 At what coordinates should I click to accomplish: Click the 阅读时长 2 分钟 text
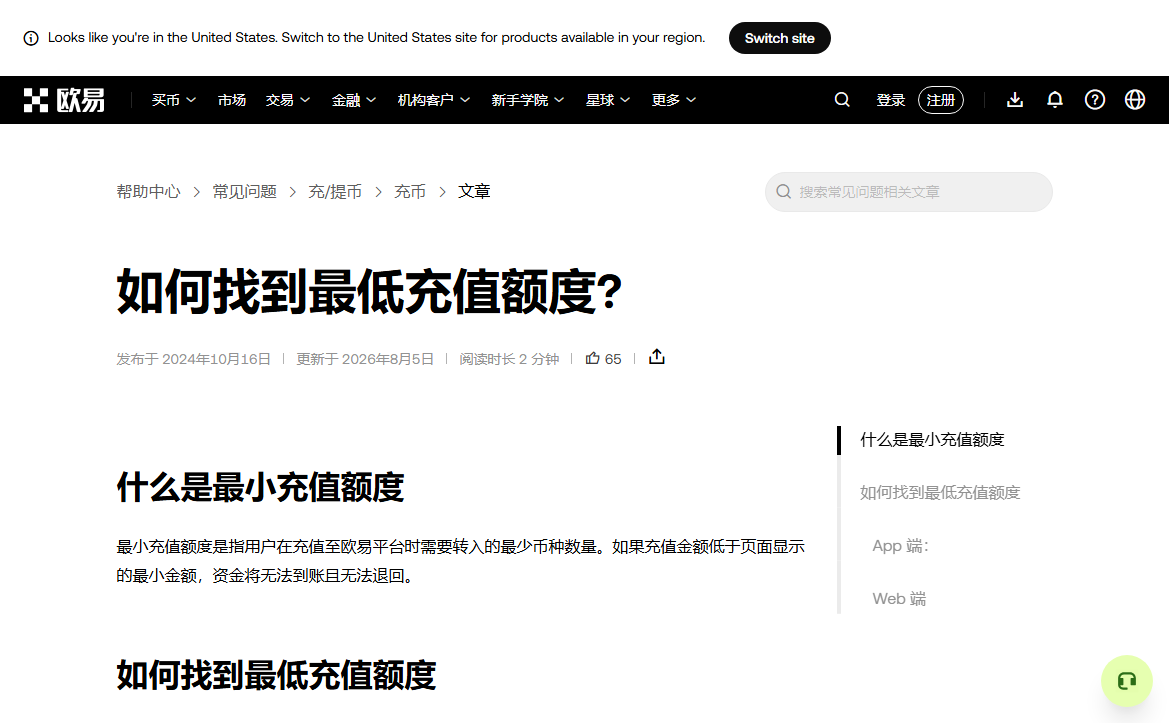click(x=509, y=359)
